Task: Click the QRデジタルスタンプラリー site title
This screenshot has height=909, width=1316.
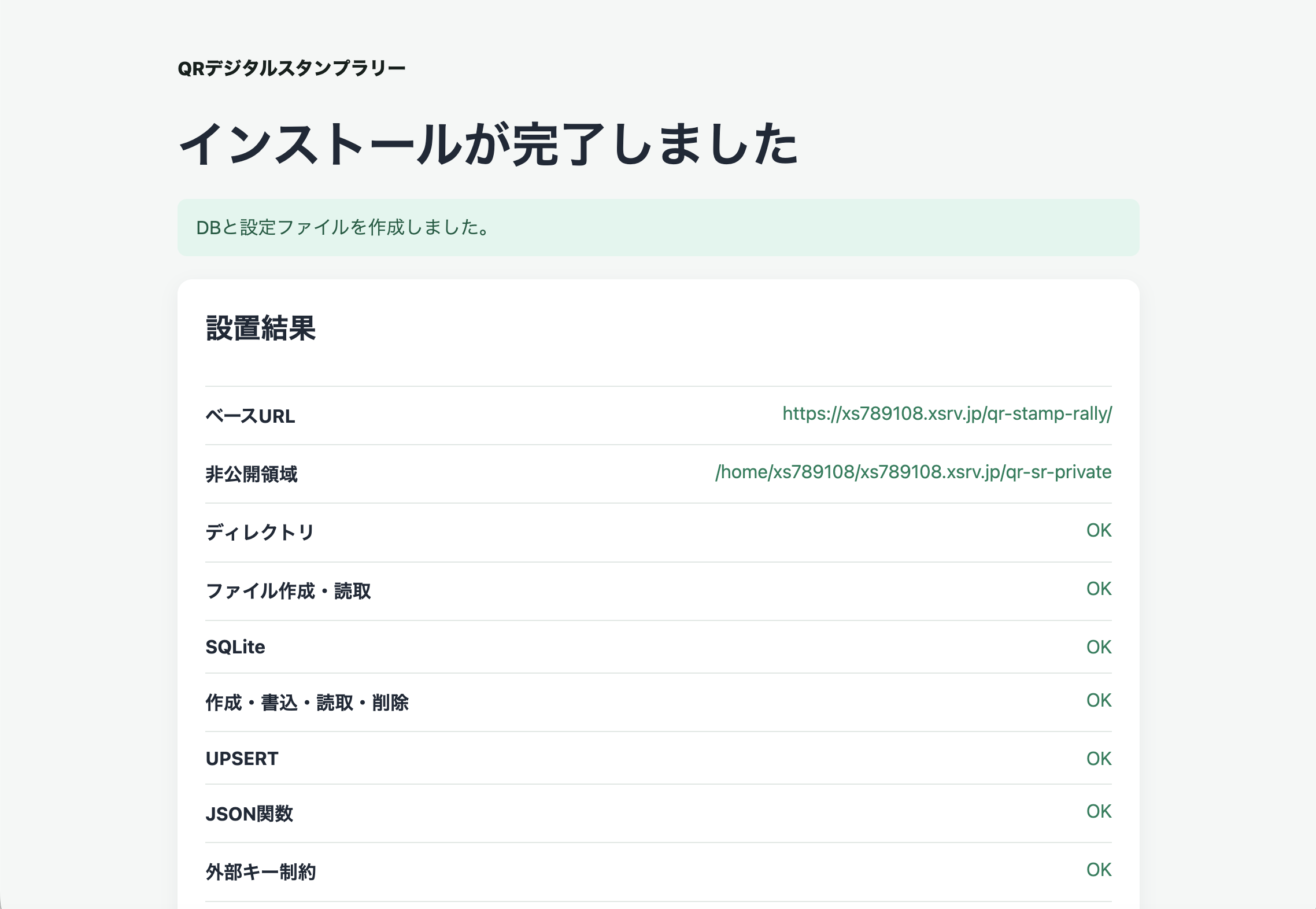Action: coord(291,69)
